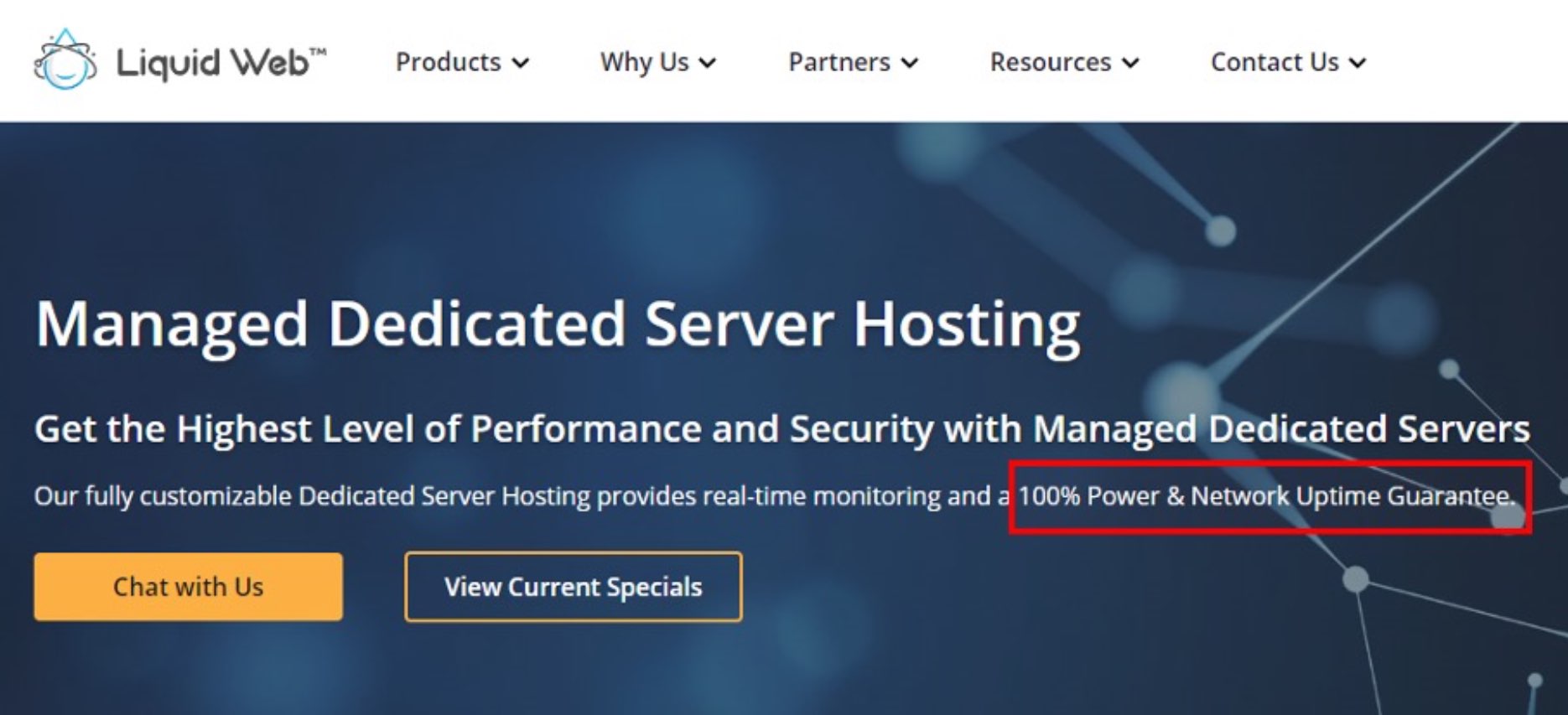Screen dimensions: 1568x715
Task: Click the Liquid Web water drop logo icon
Action: click(x=65, y=60)
